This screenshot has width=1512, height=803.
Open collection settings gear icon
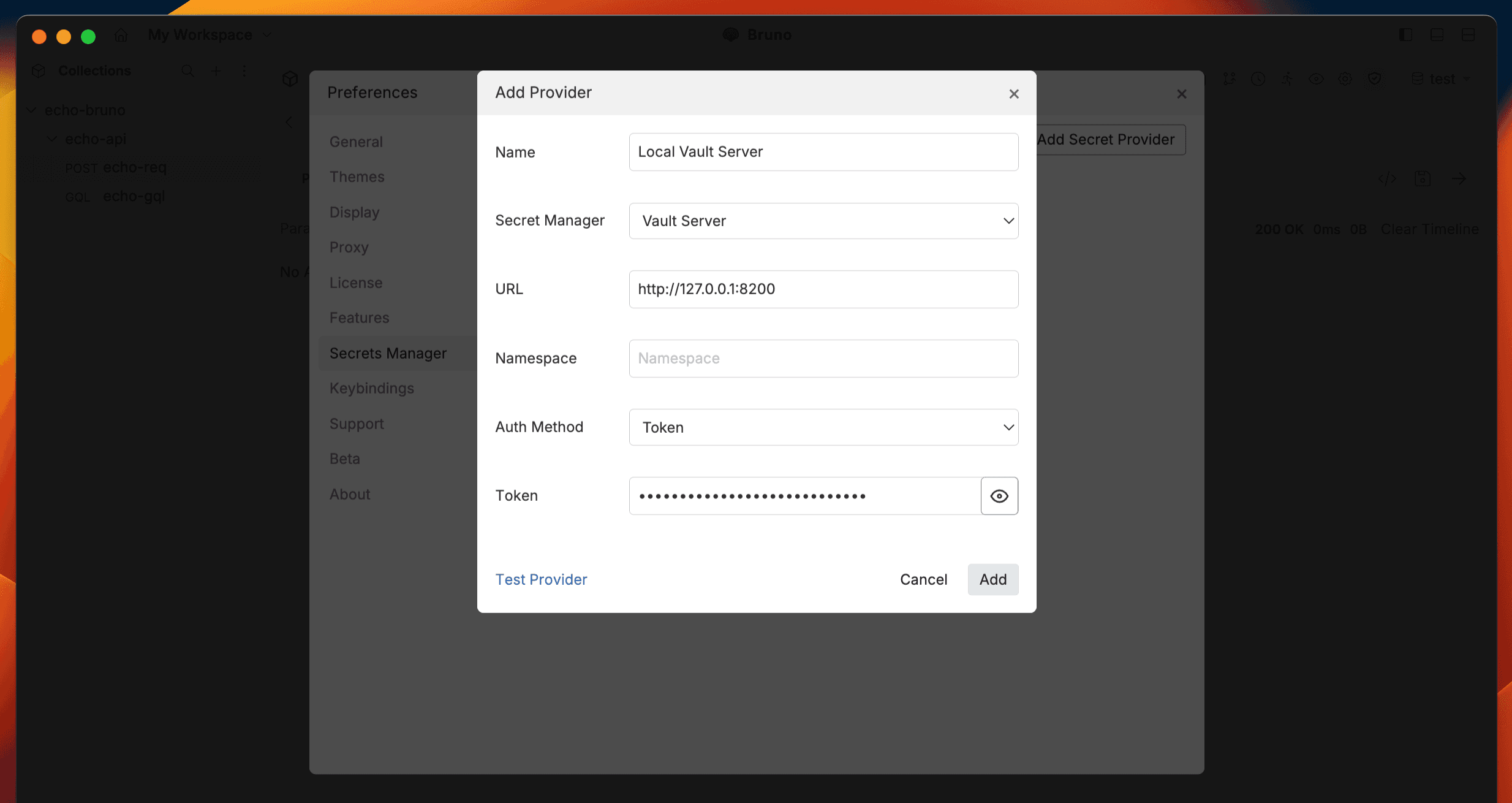[1345, 79]
